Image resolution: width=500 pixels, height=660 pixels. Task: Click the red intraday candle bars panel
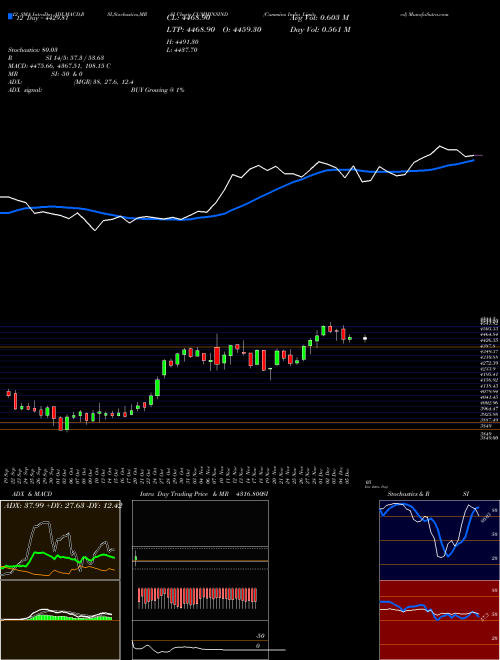pyautogui.click(x=197, y=598)
